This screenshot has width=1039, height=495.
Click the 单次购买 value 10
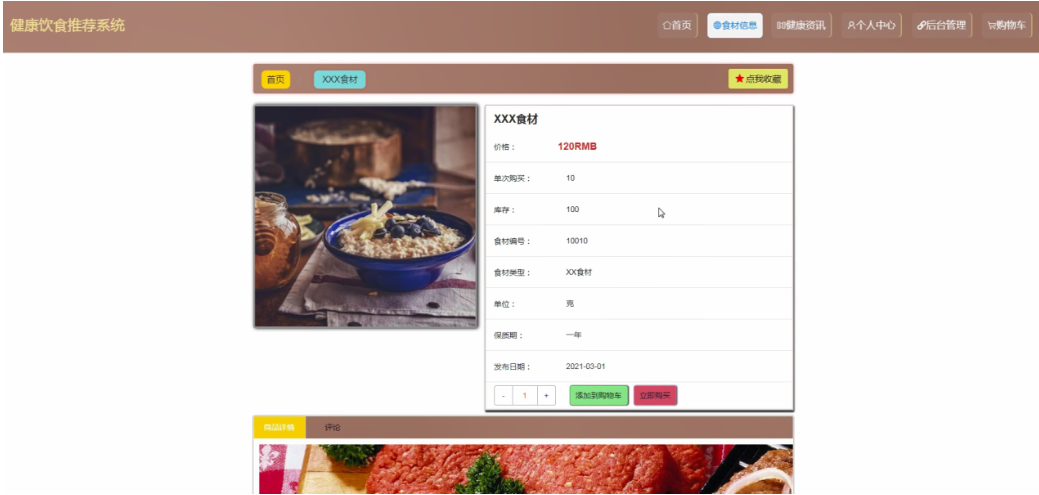pos(571,178)
